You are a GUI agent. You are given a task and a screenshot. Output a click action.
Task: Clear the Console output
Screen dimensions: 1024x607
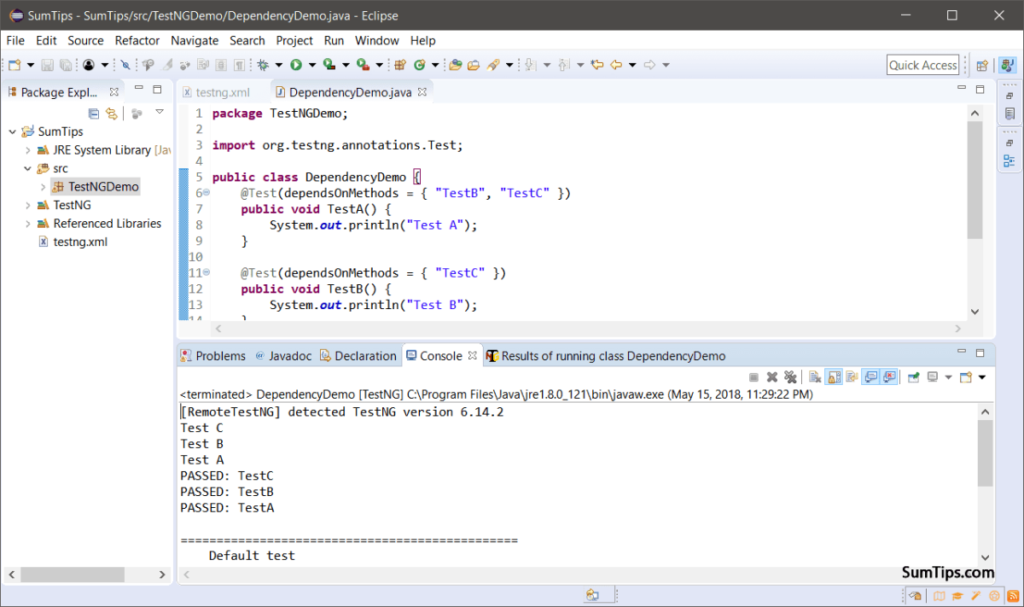tap(814, 376)
